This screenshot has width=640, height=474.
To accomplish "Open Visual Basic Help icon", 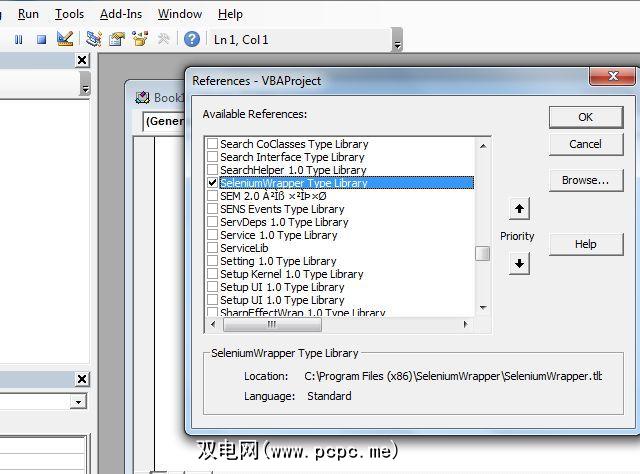I will [192, 39].
